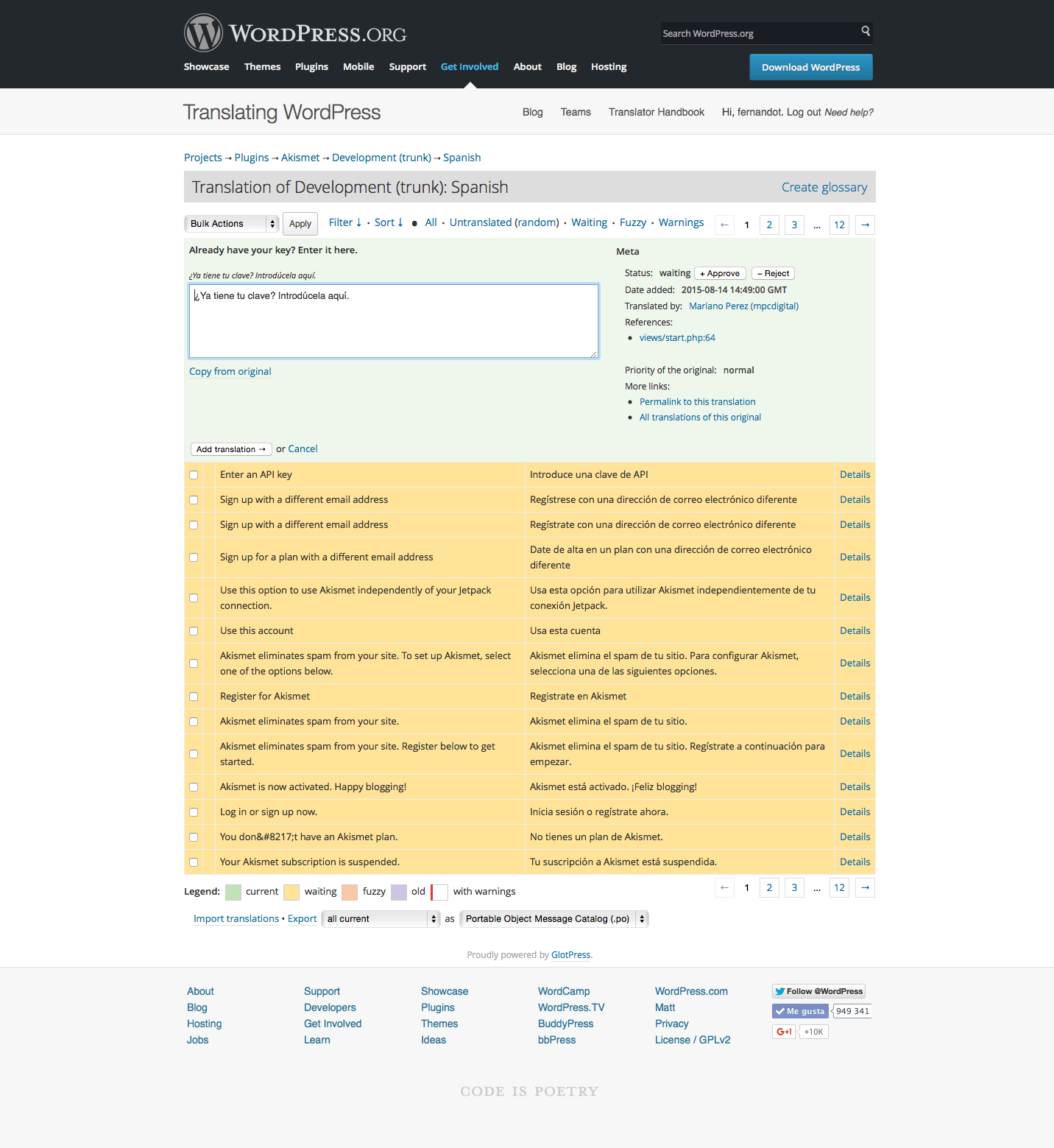Click the Me gusta Facebook like button
1054x1148 pixels.
800,1011
